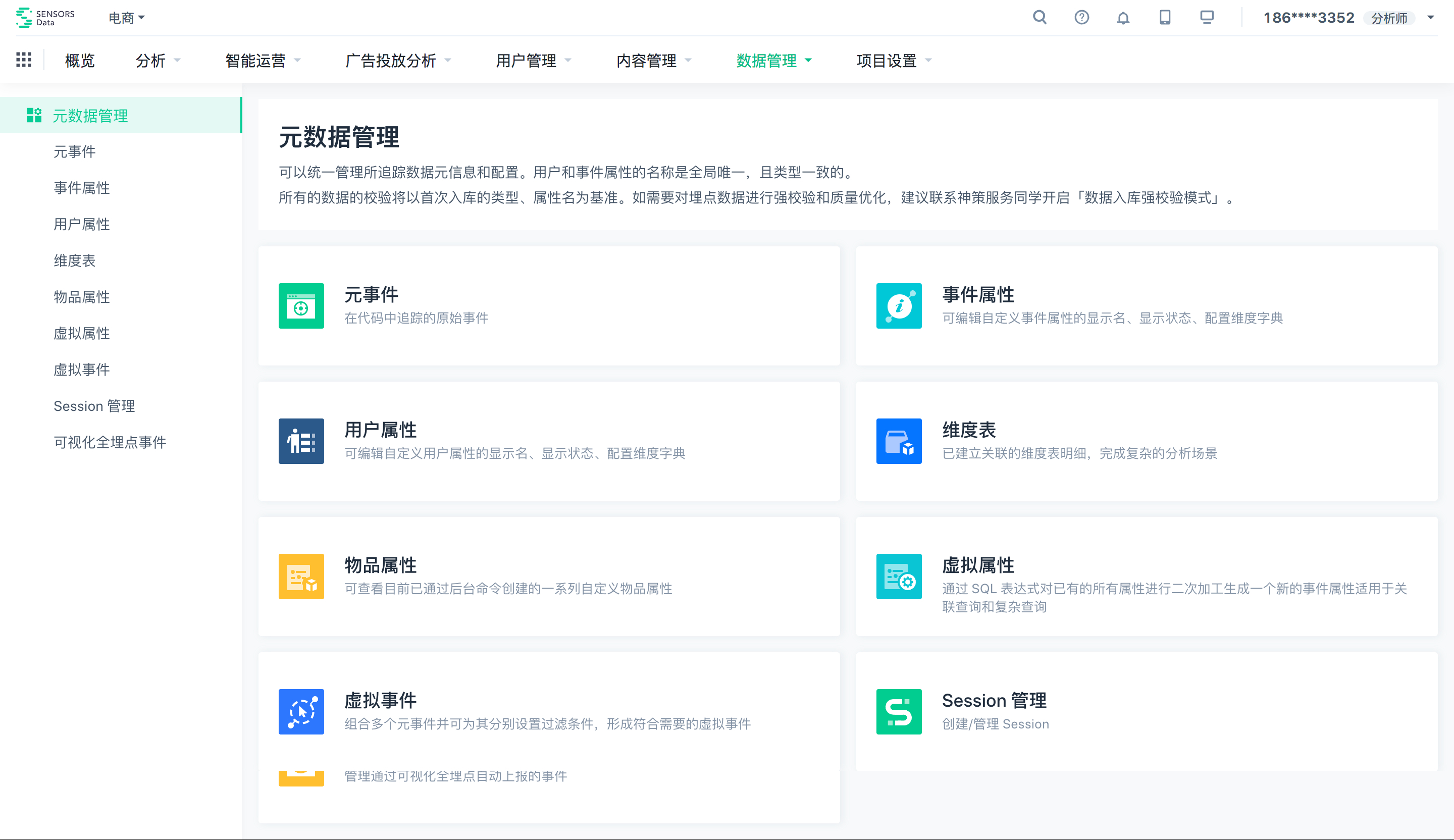Select Session 管理 in the sidebar
Image resolution: width=1454 pixels, height=840 pixels.
(94, 406)
